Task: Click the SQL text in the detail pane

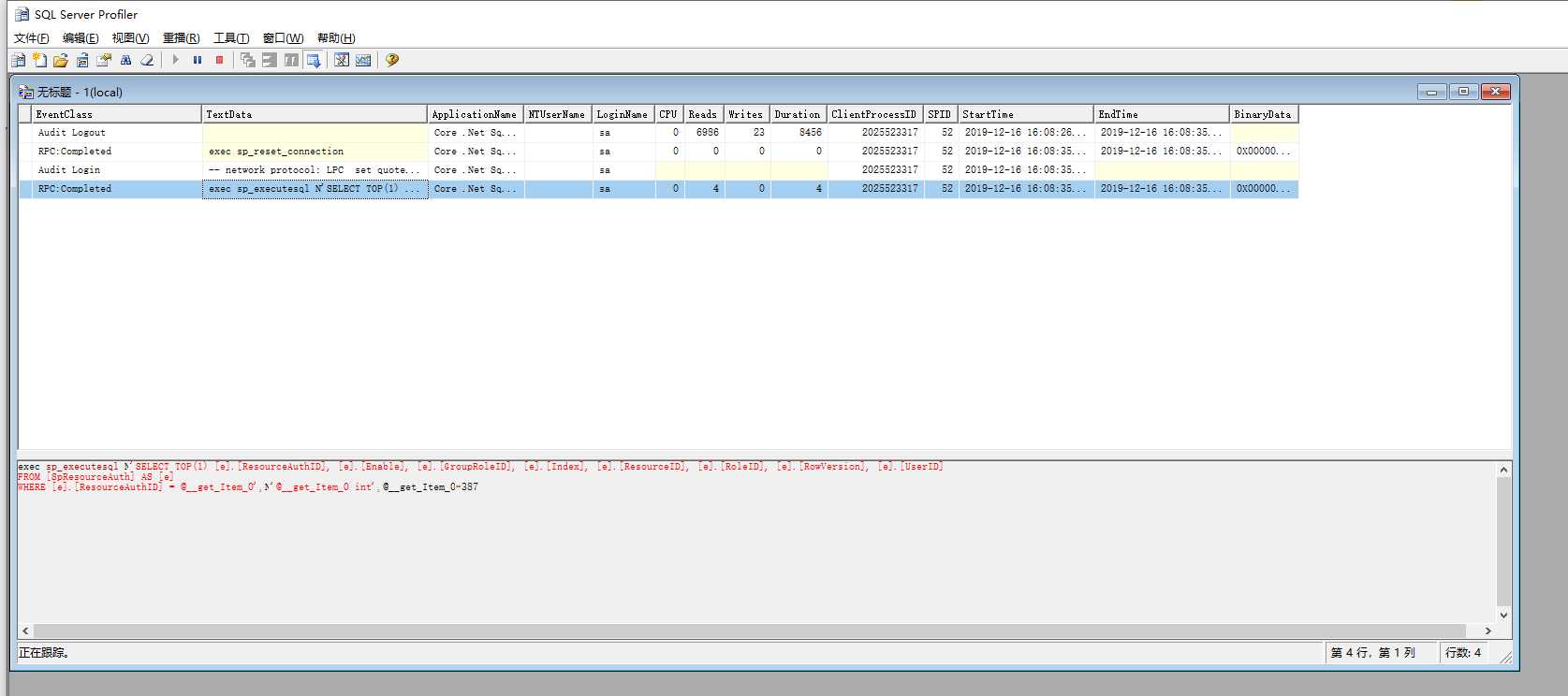Action: tap(480, 476)
